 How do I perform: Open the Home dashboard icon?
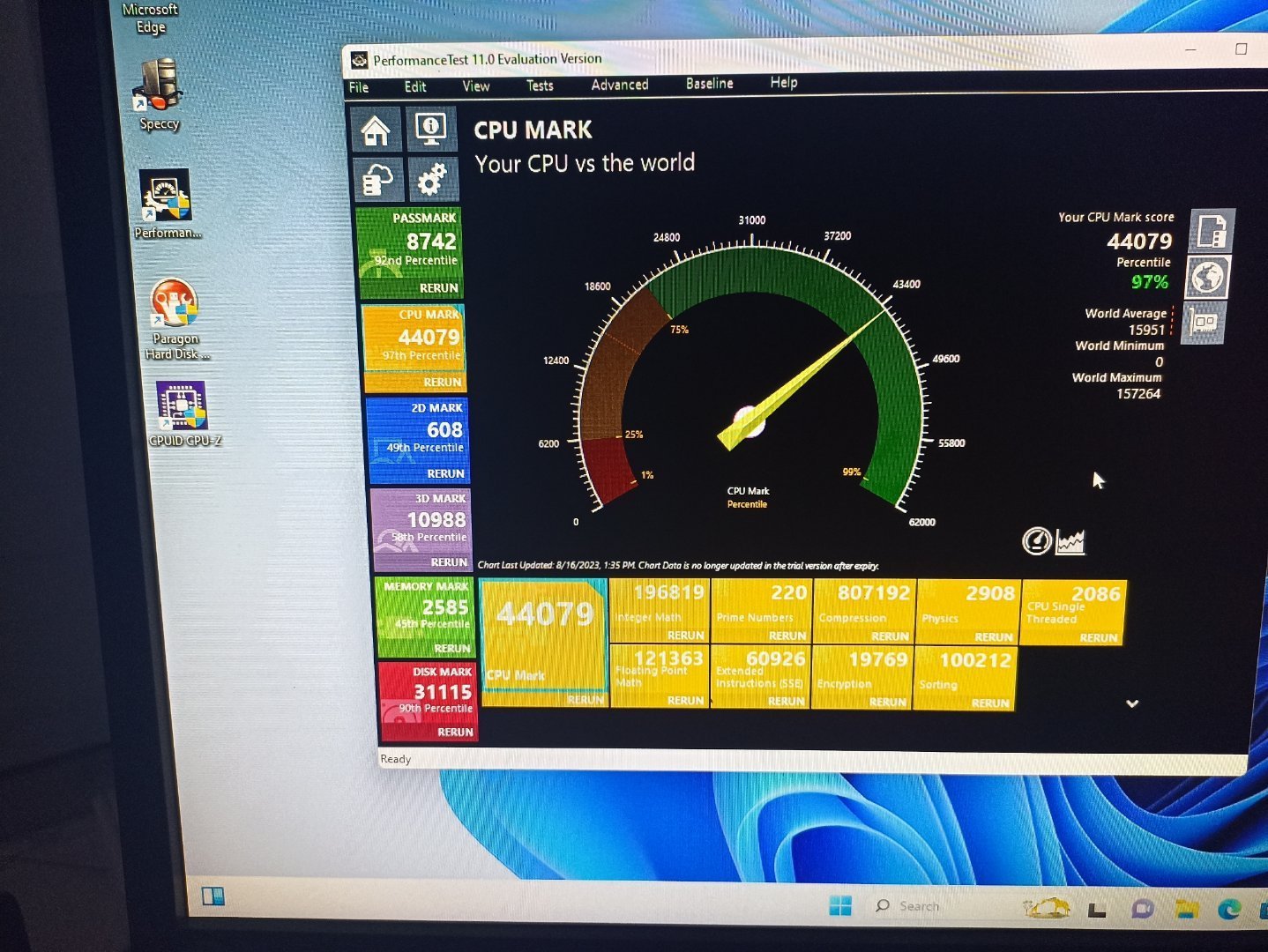[377, 130]
